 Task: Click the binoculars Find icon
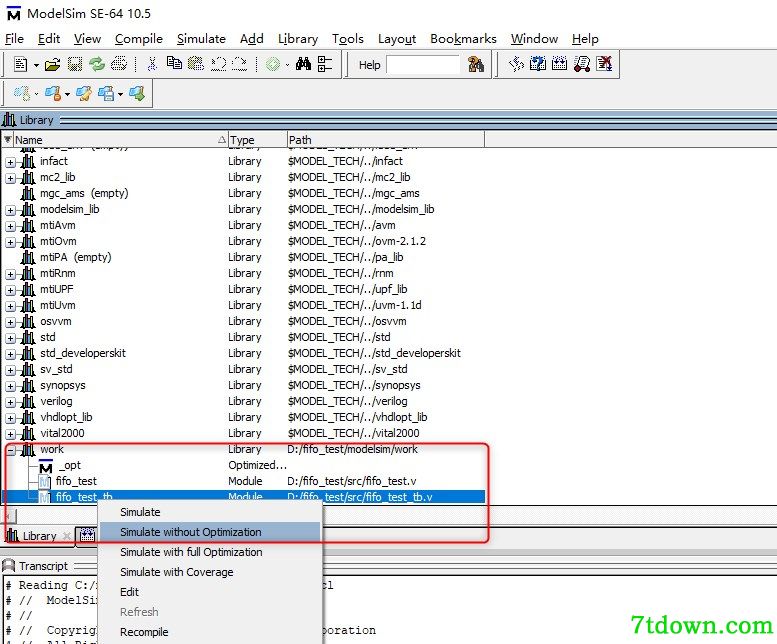[x=303, y=64]
